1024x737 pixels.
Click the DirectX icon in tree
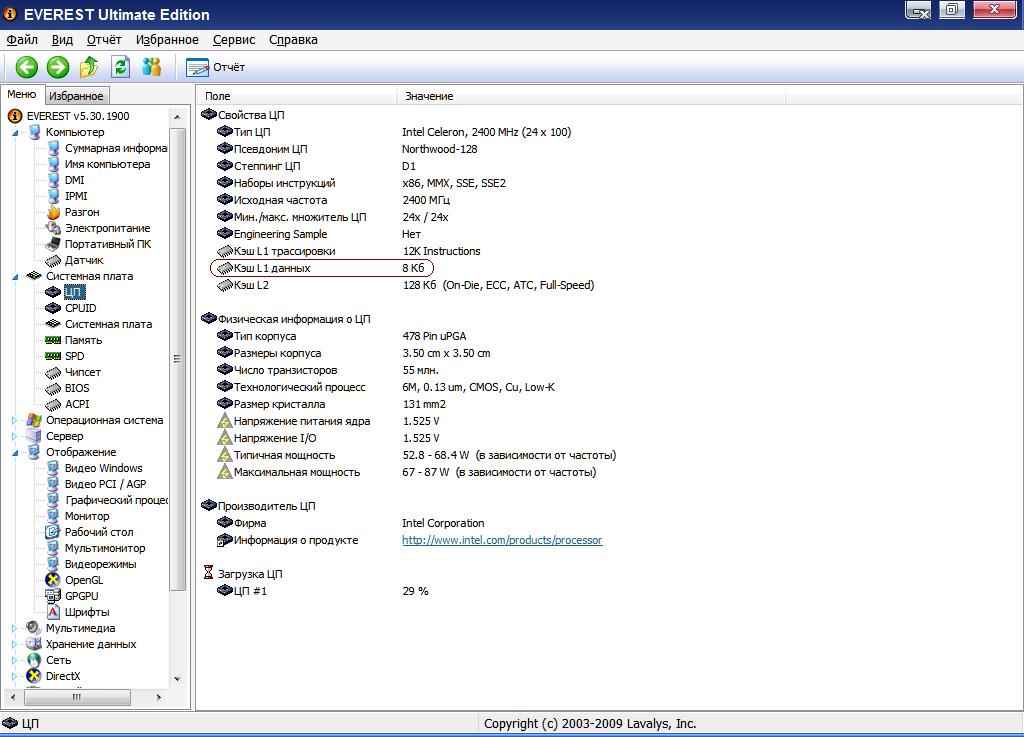pyautogui.click(x=34, y=676)
